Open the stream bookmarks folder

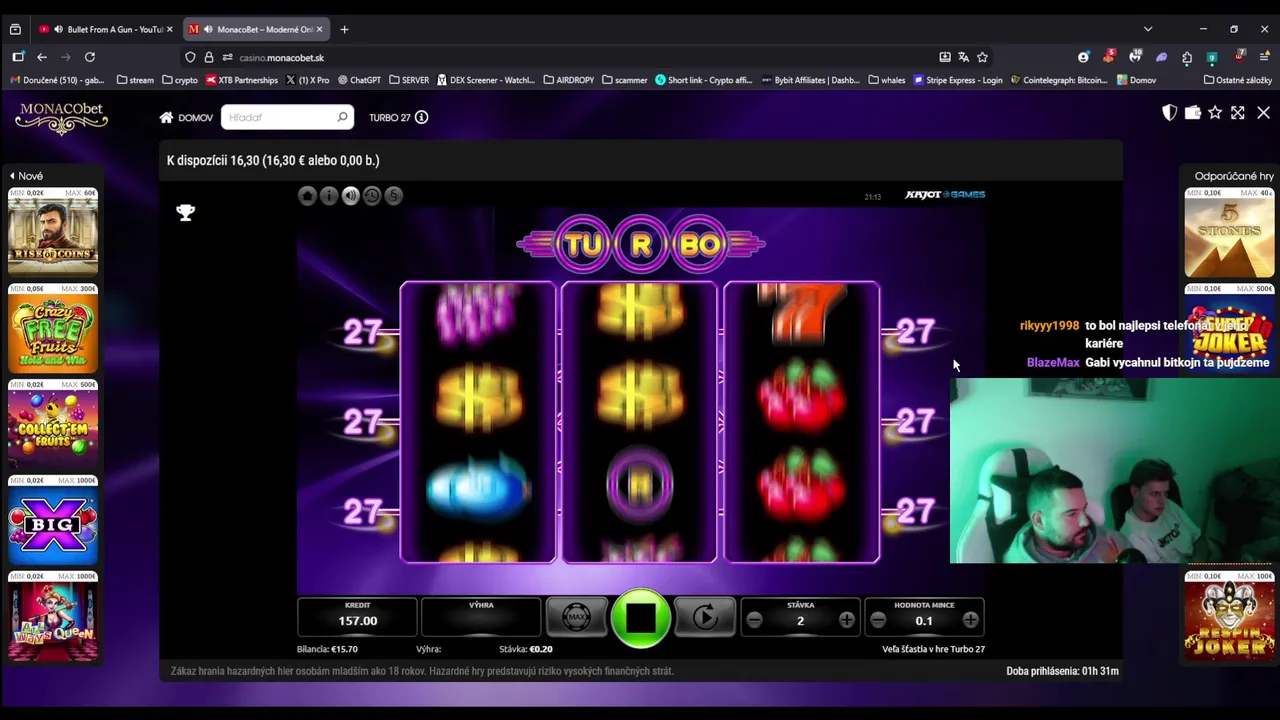(x=135, y=80)
